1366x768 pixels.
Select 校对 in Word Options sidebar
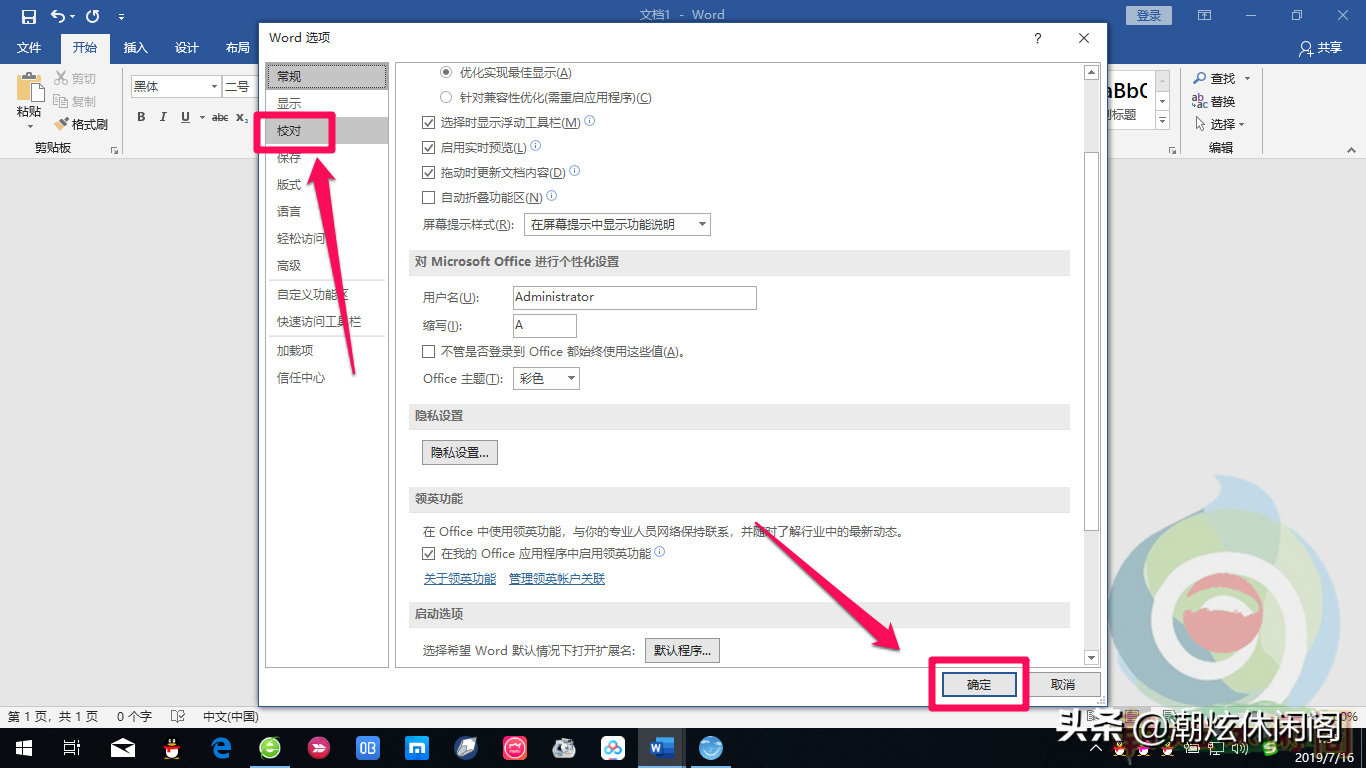327,130
